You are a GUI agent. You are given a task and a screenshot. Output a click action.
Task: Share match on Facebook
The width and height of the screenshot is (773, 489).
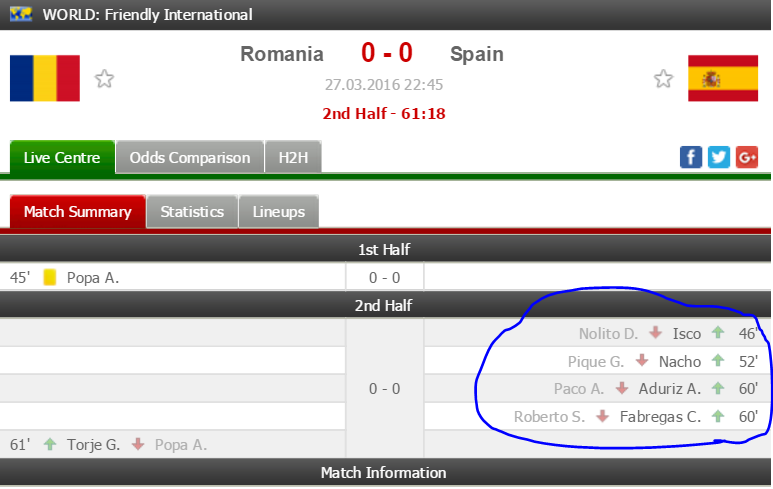click(x=691, y=157)
